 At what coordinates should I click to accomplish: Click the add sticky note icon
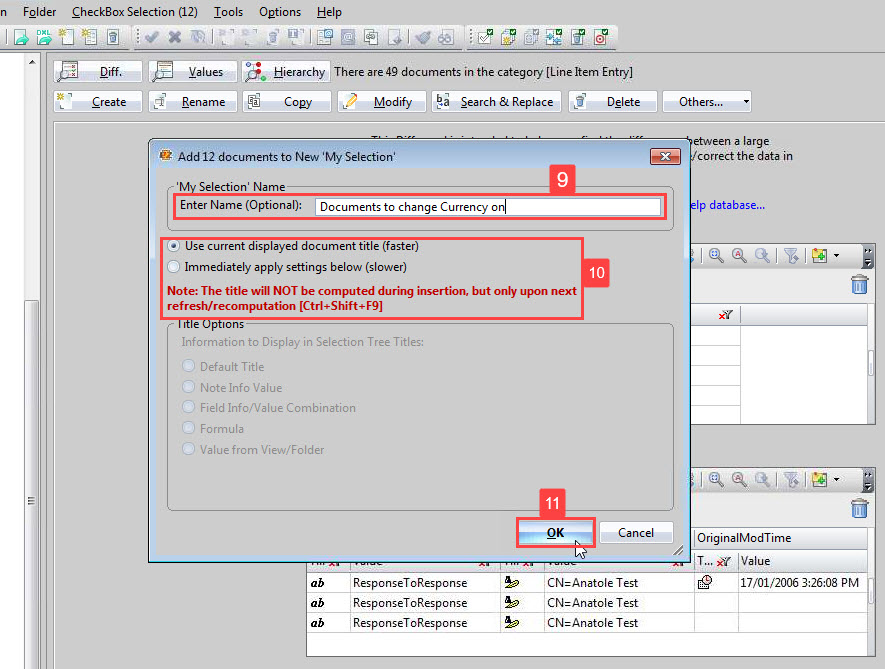[820, 255]
